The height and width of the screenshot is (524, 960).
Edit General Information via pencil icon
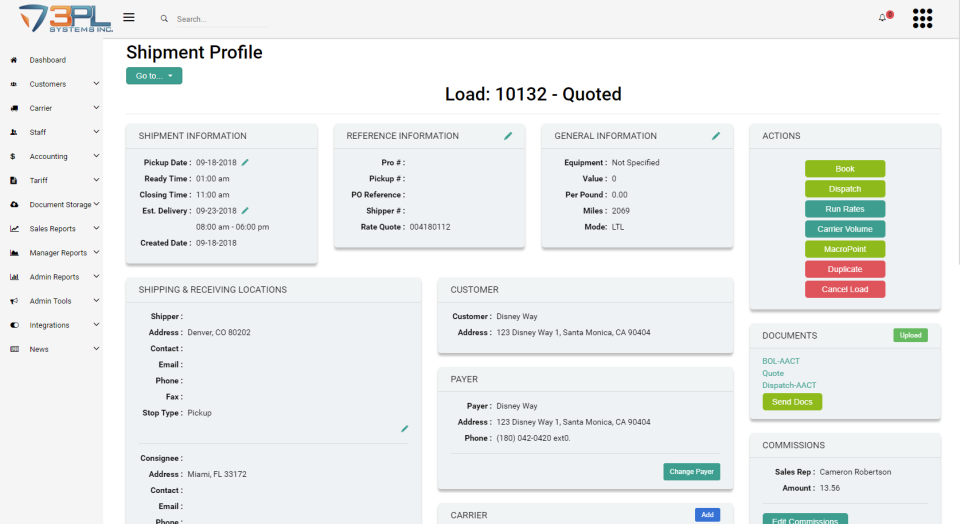pos(716,136)
